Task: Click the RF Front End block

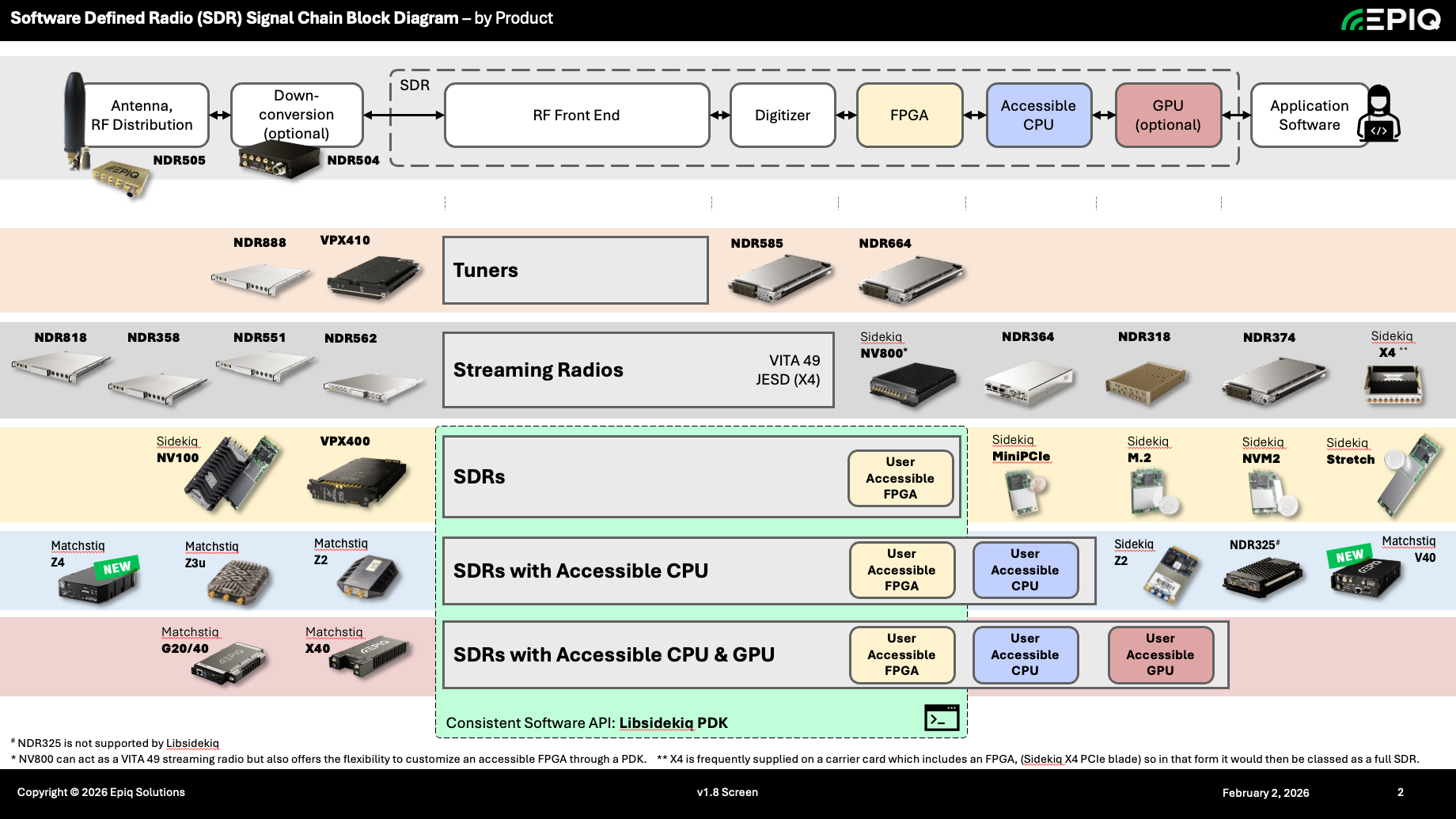Action: click(x=577, y=116)
